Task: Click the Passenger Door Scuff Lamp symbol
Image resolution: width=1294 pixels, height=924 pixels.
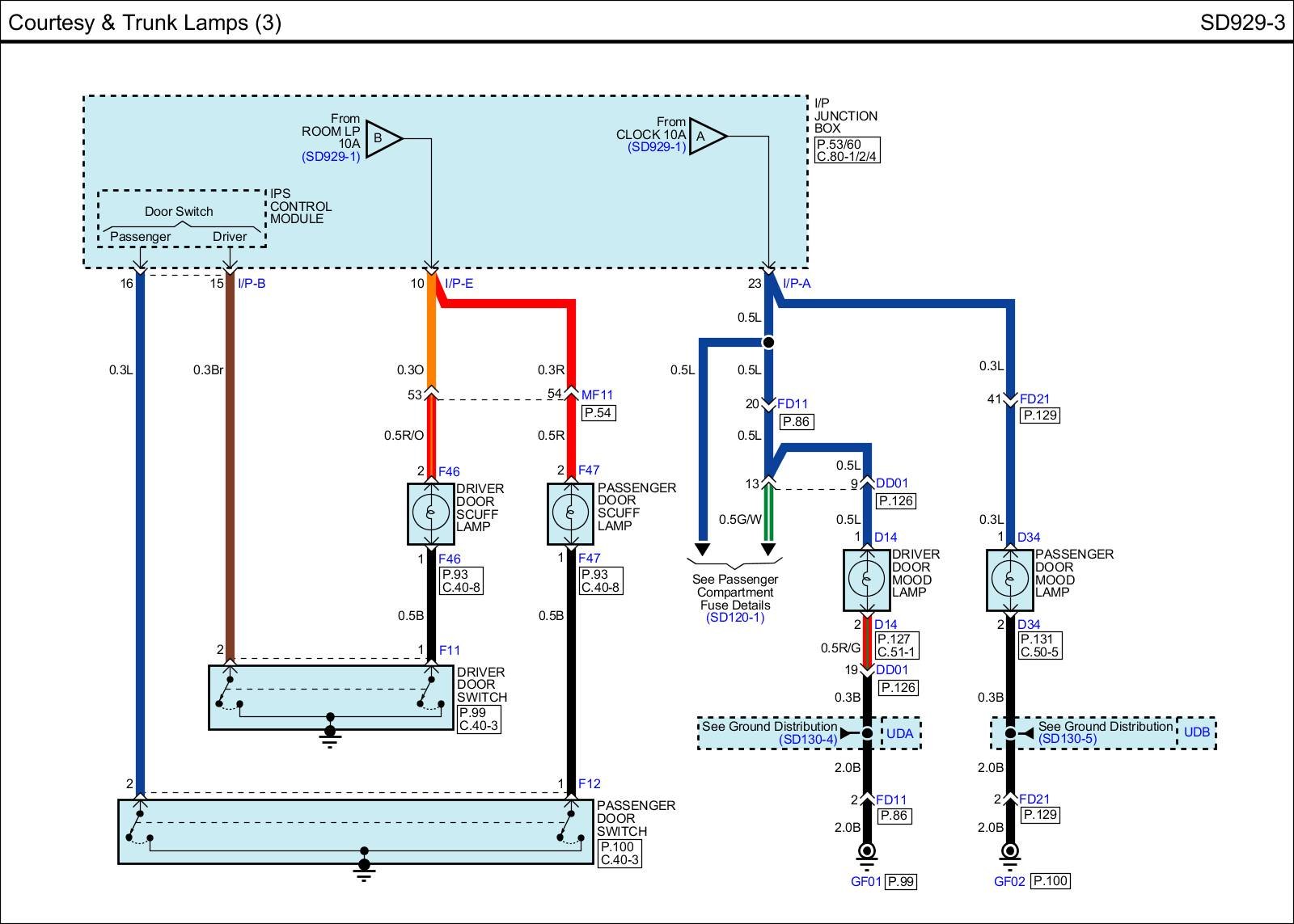Action: pos(571,513)
